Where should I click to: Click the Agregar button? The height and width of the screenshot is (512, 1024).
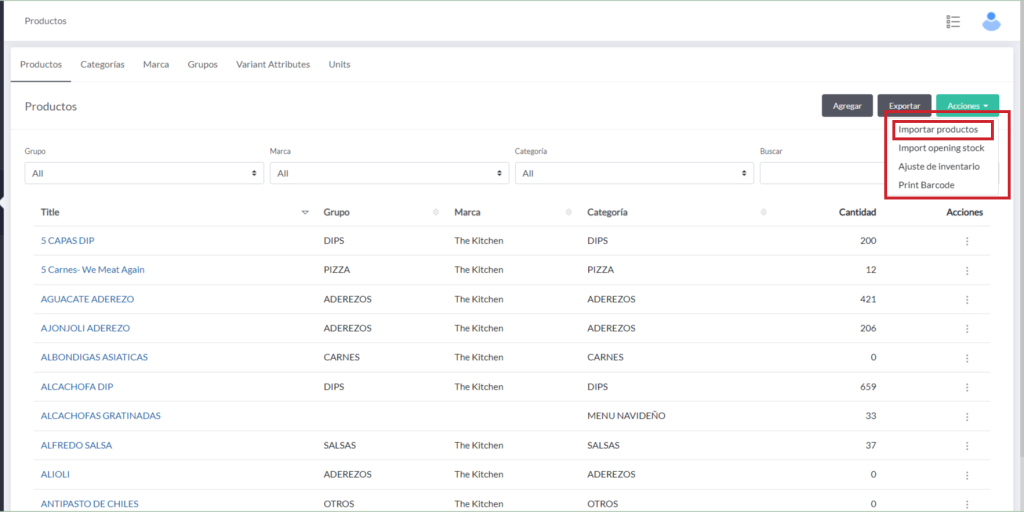coord(847,106)
